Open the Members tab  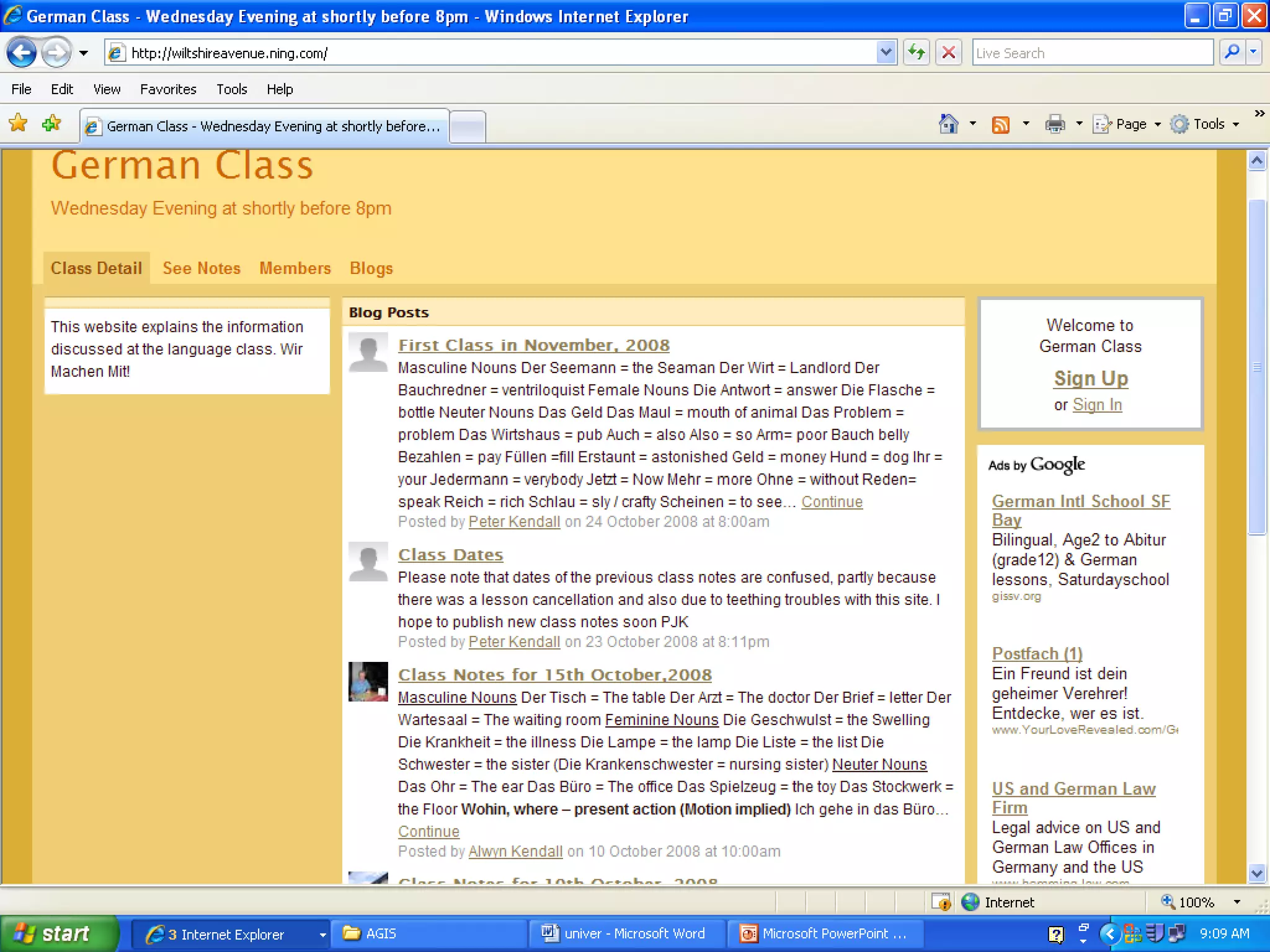coord(295,268)
